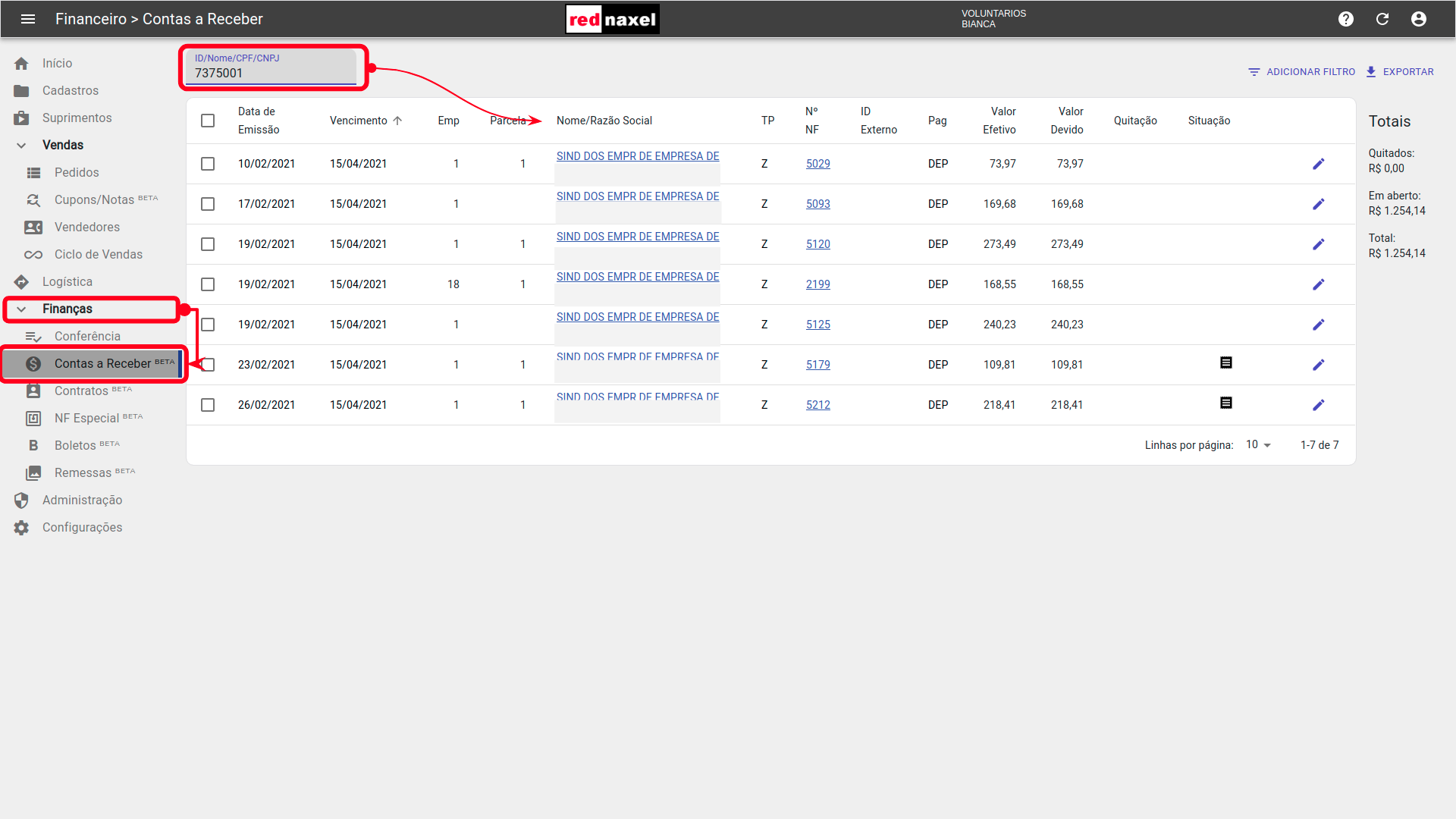Click the edit pencil for NF 5212
1456x819 pixels.
click(1319, 405)
